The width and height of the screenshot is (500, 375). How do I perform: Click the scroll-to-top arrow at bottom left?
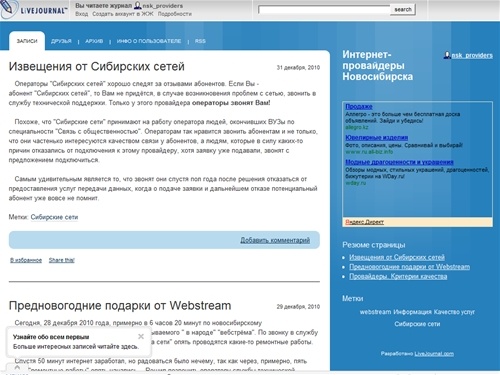(17, 368)
